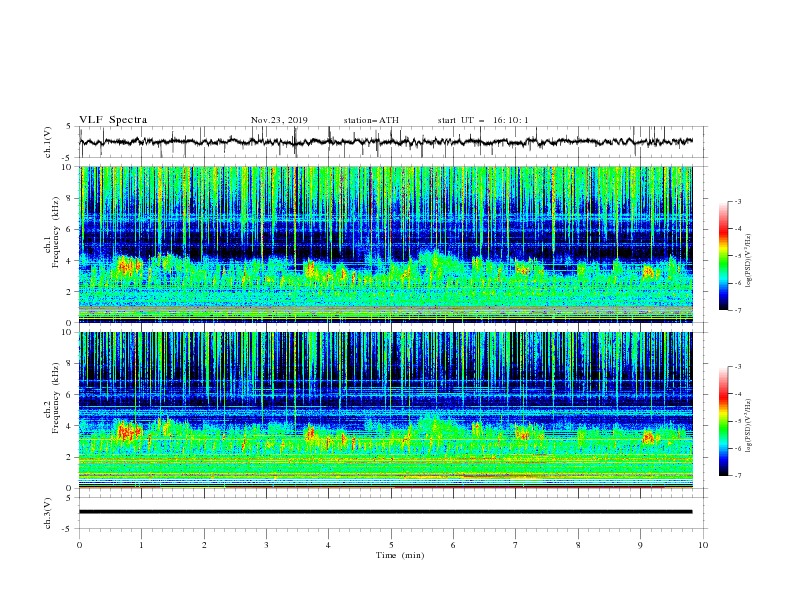Screen dimensions: 792x612
Task: Click ch.2 frequency tick label '4'
Action: (71, 426)
